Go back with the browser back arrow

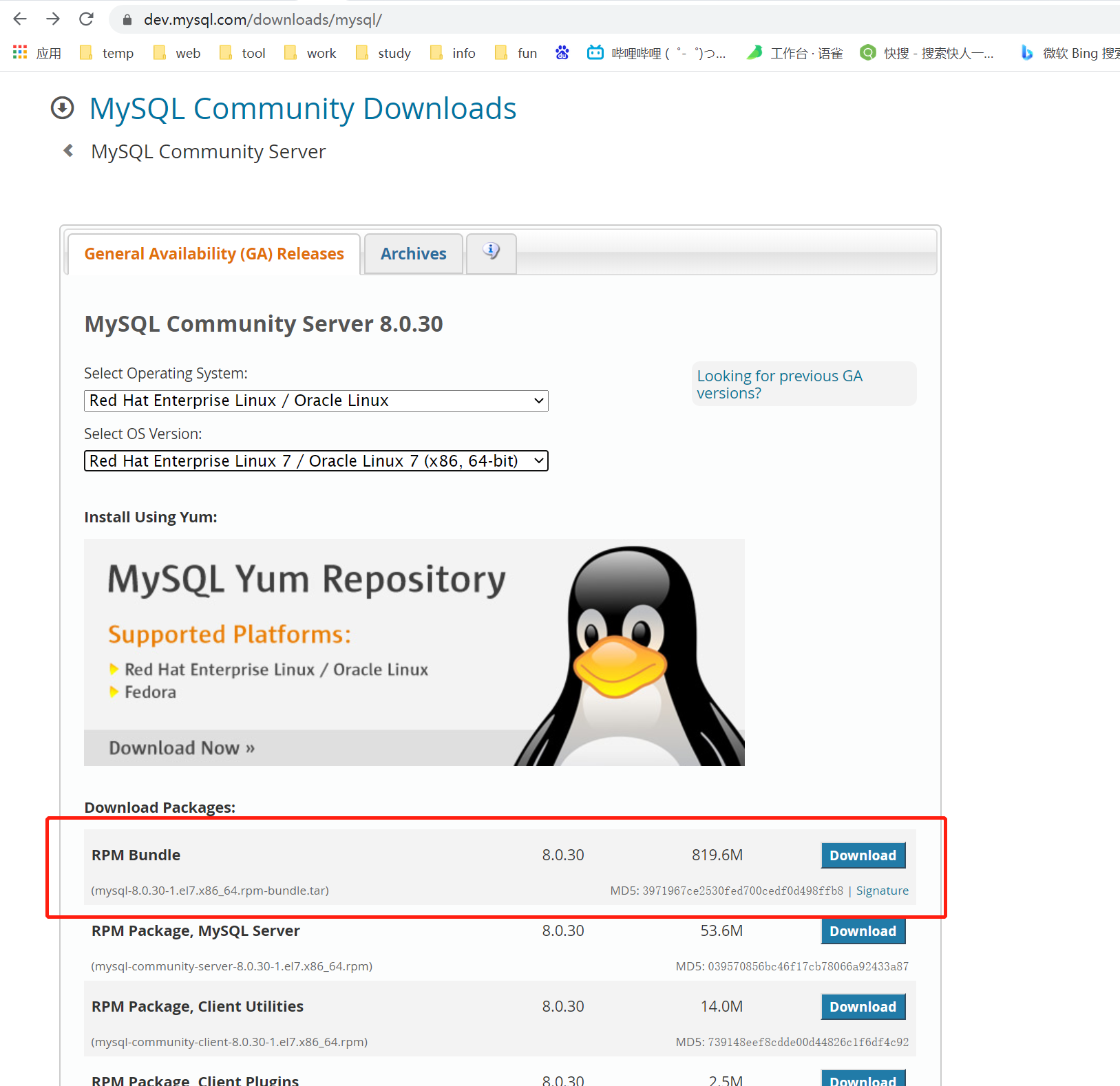20,19
